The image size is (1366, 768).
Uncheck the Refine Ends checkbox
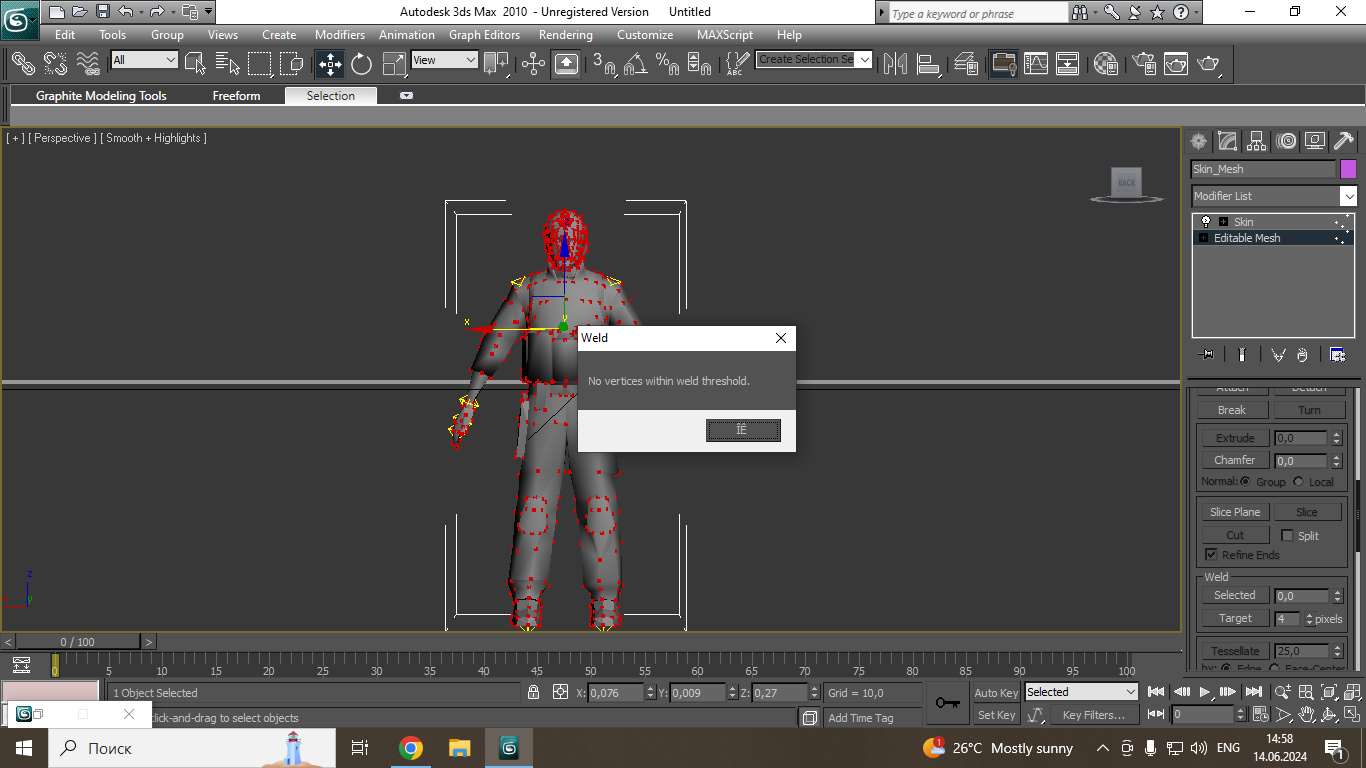click(x=1211, y=554)
